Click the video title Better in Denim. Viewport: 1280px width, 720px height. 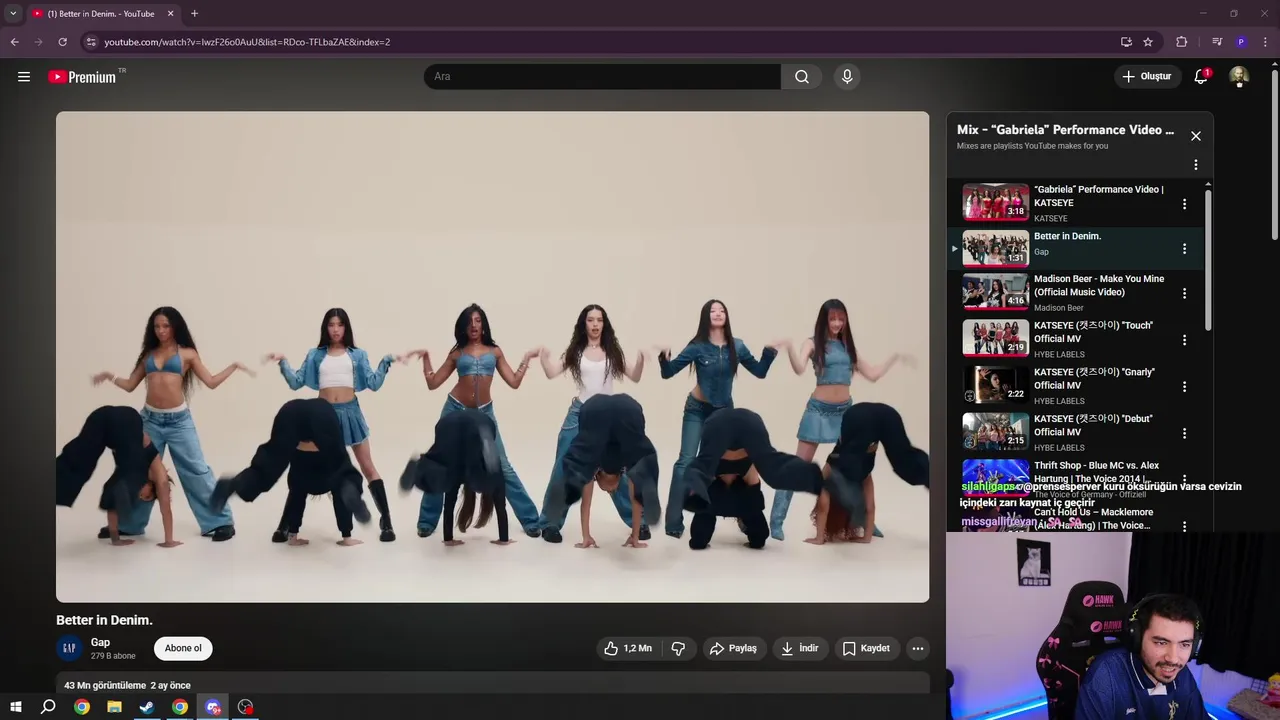(x=104, y=621)
